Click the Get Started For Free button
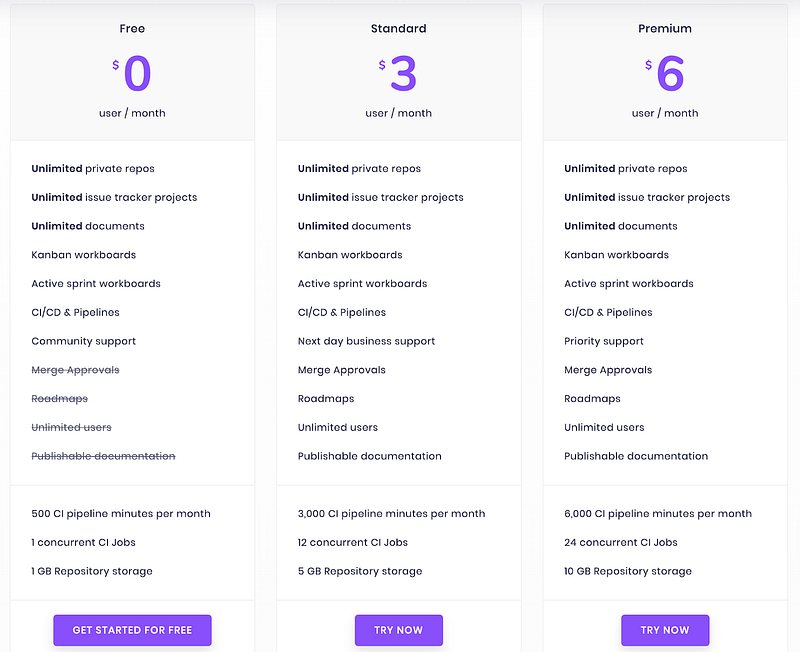 pos(132,630)
